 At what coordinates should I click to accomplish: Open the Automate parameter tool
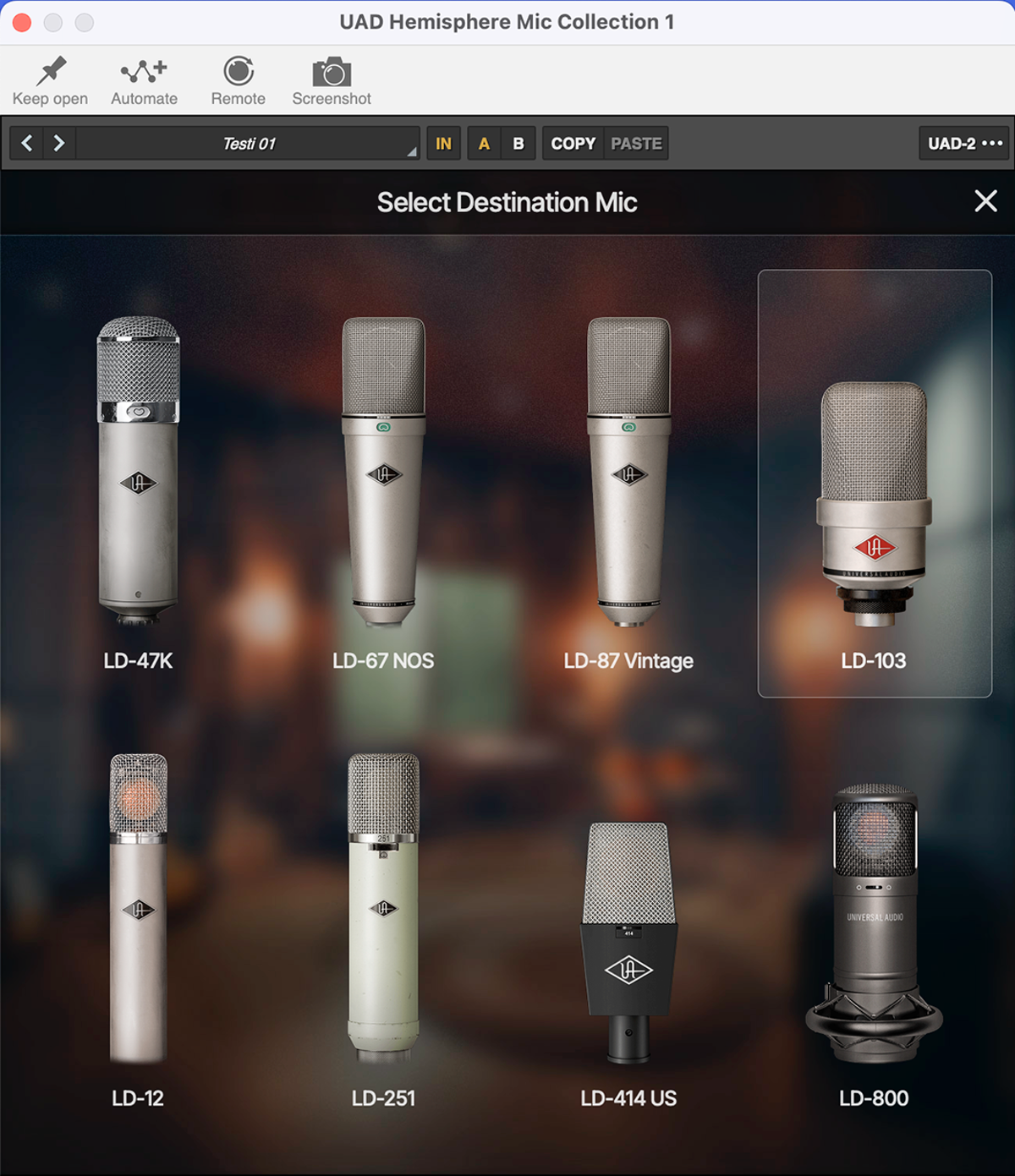tap(144, 81)
